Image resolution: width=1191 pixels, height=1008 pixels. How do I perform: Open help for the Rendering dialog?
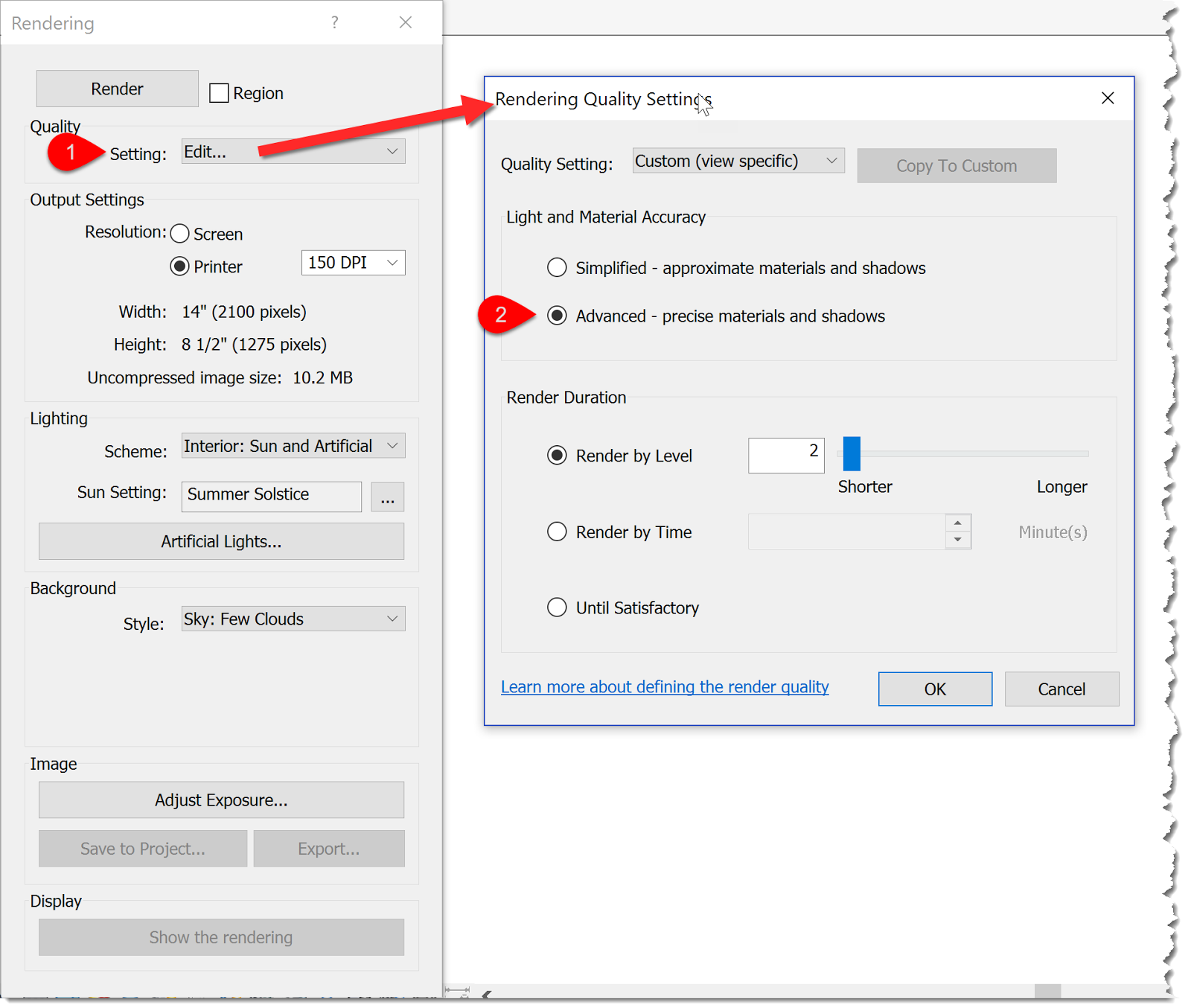pos(335,22)
